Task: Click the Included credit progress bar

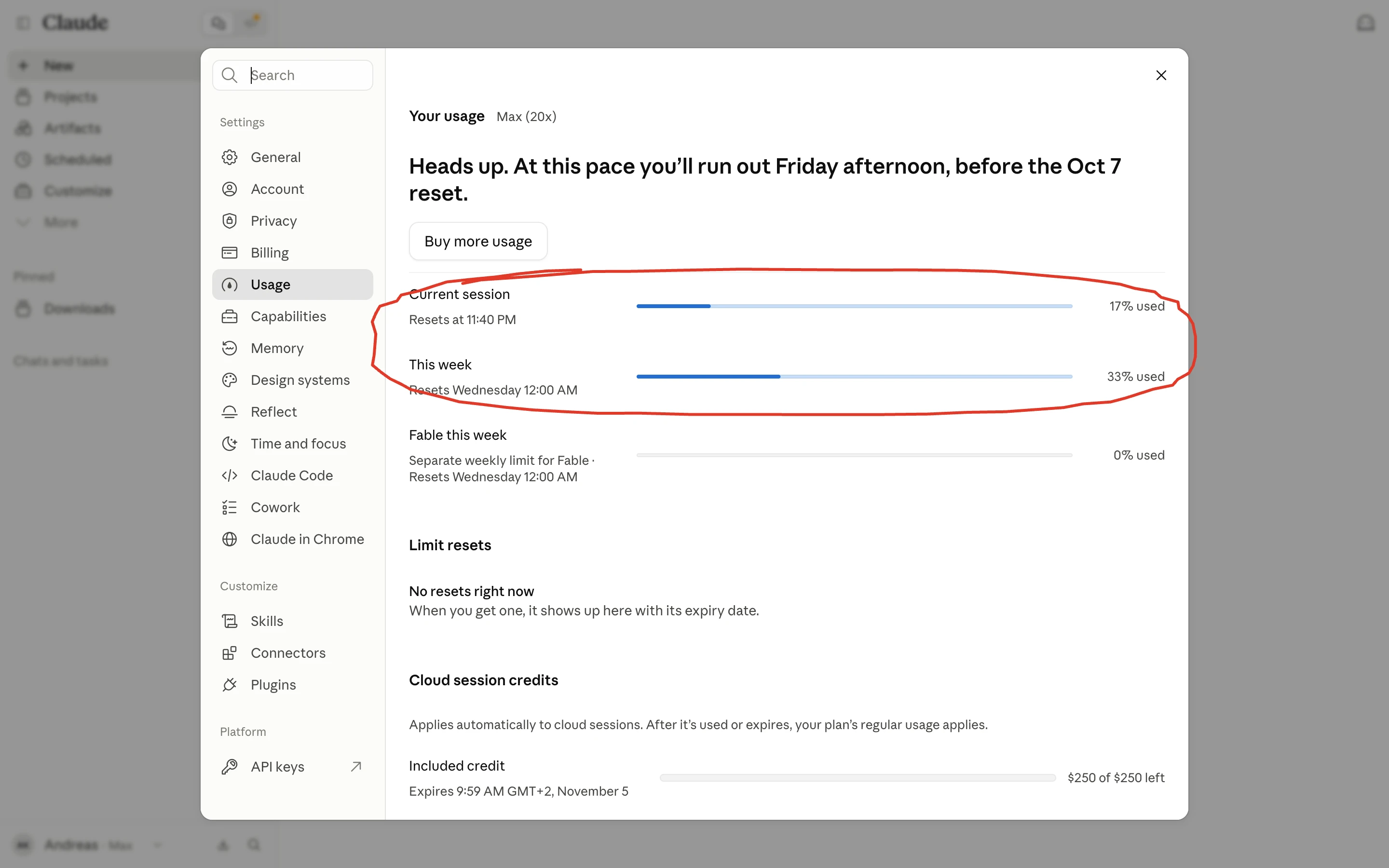Action: [858, 778]
